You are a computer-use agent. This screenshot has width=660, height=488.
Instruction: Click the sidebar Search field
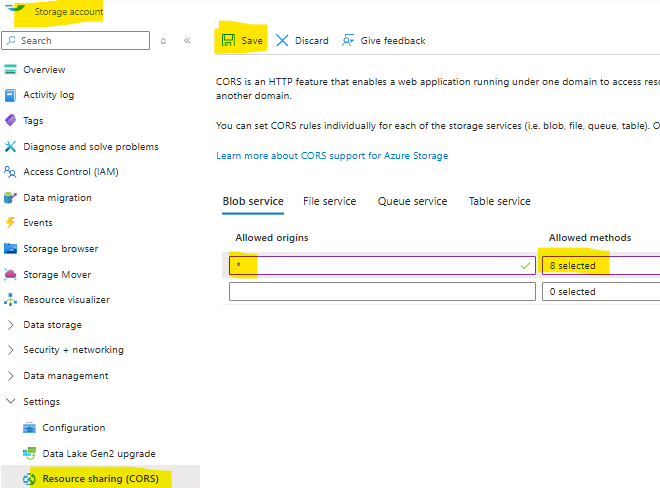(76, 40)
